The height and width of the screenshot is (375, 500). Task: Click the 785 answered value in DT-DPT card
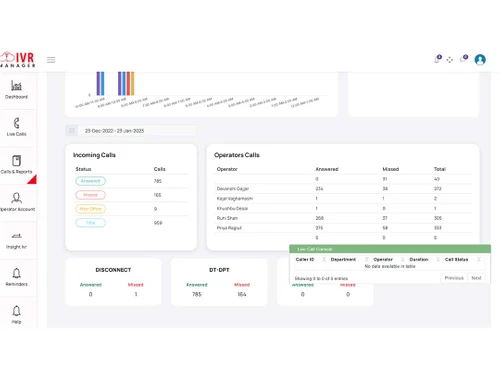click(x=197, y=294)
